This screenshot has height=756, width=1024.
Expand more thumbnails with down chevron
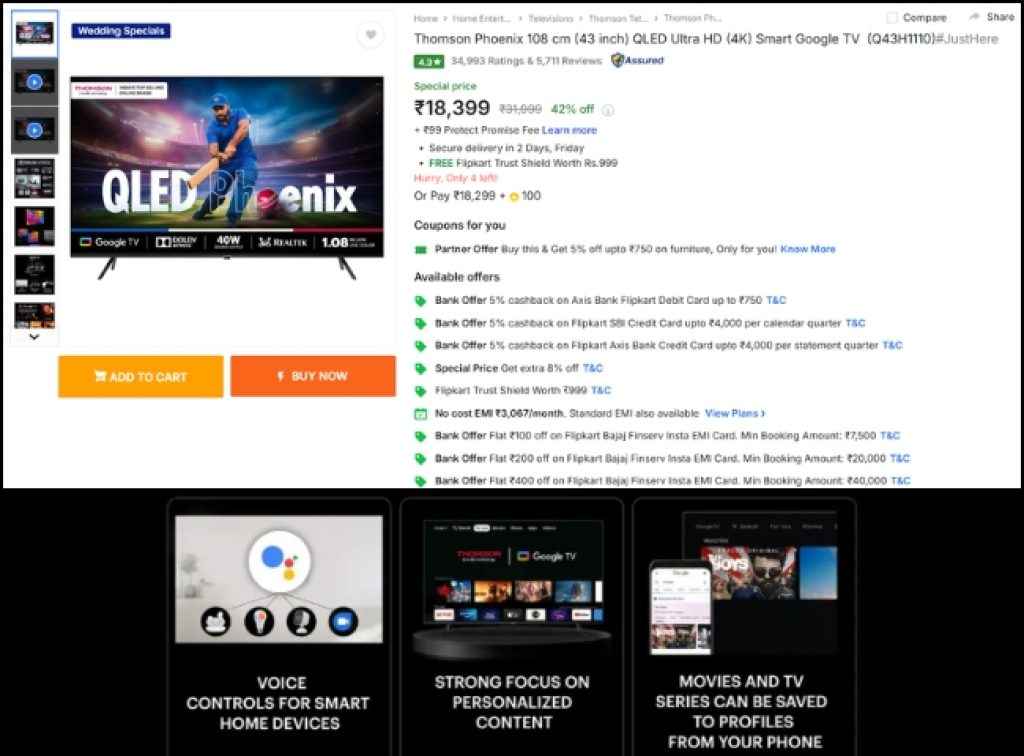pyautogui.click(x=34, y=337)
